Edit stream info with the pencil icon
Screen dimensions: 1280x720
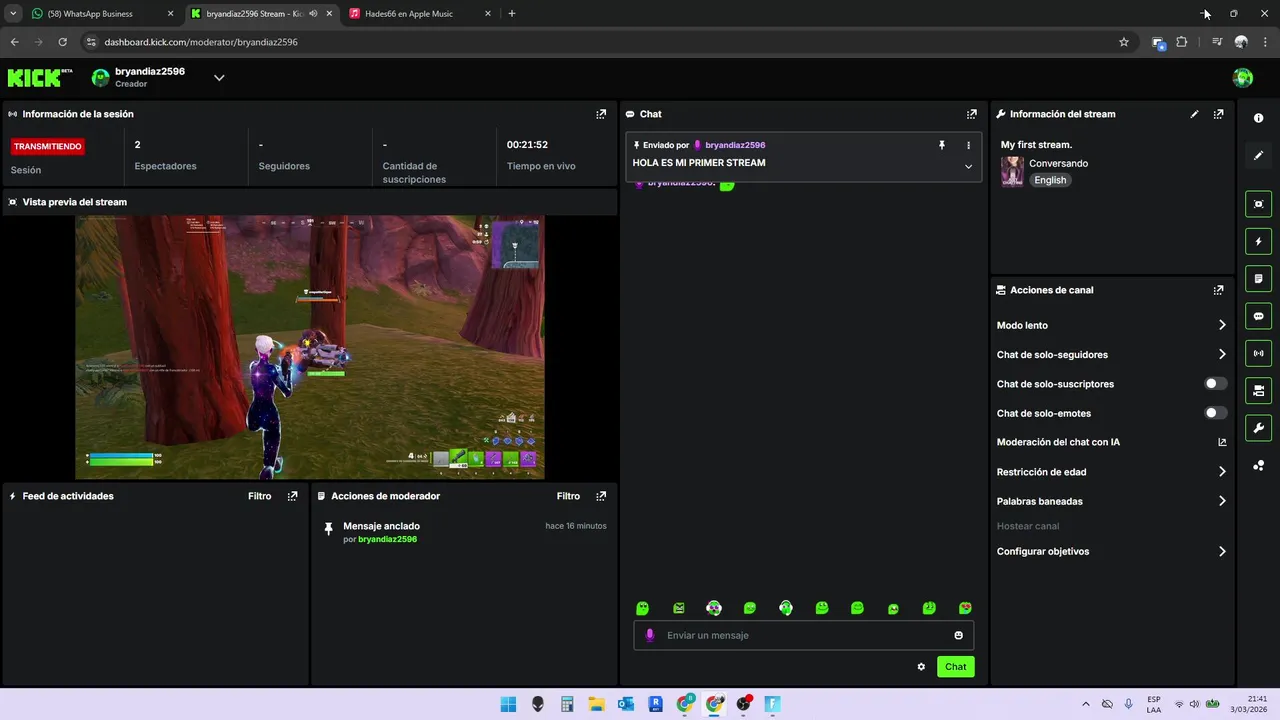click(x=1194, y=114)
